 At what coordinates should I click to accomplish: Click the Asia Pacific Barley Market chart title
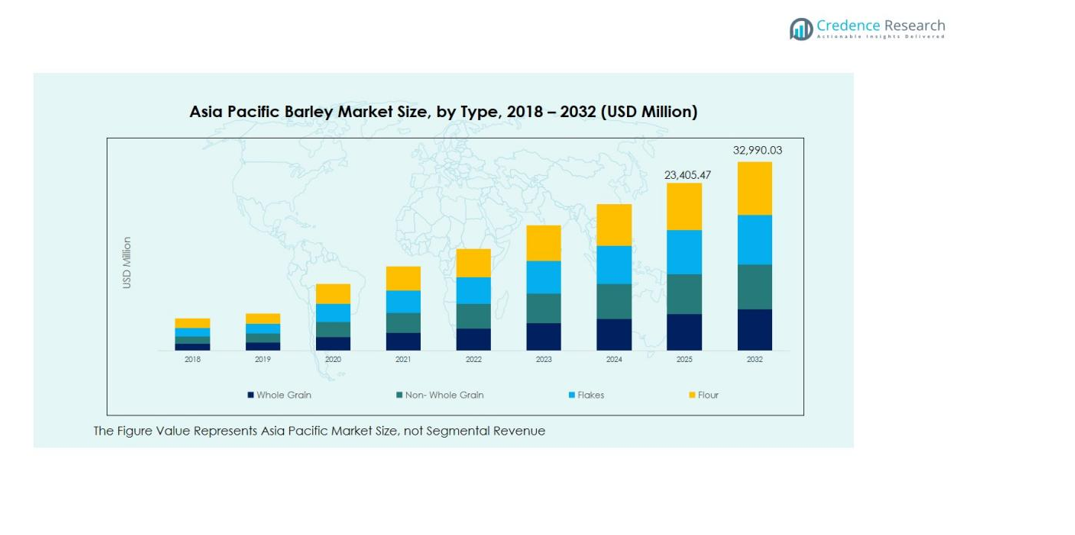pos(443,112)
